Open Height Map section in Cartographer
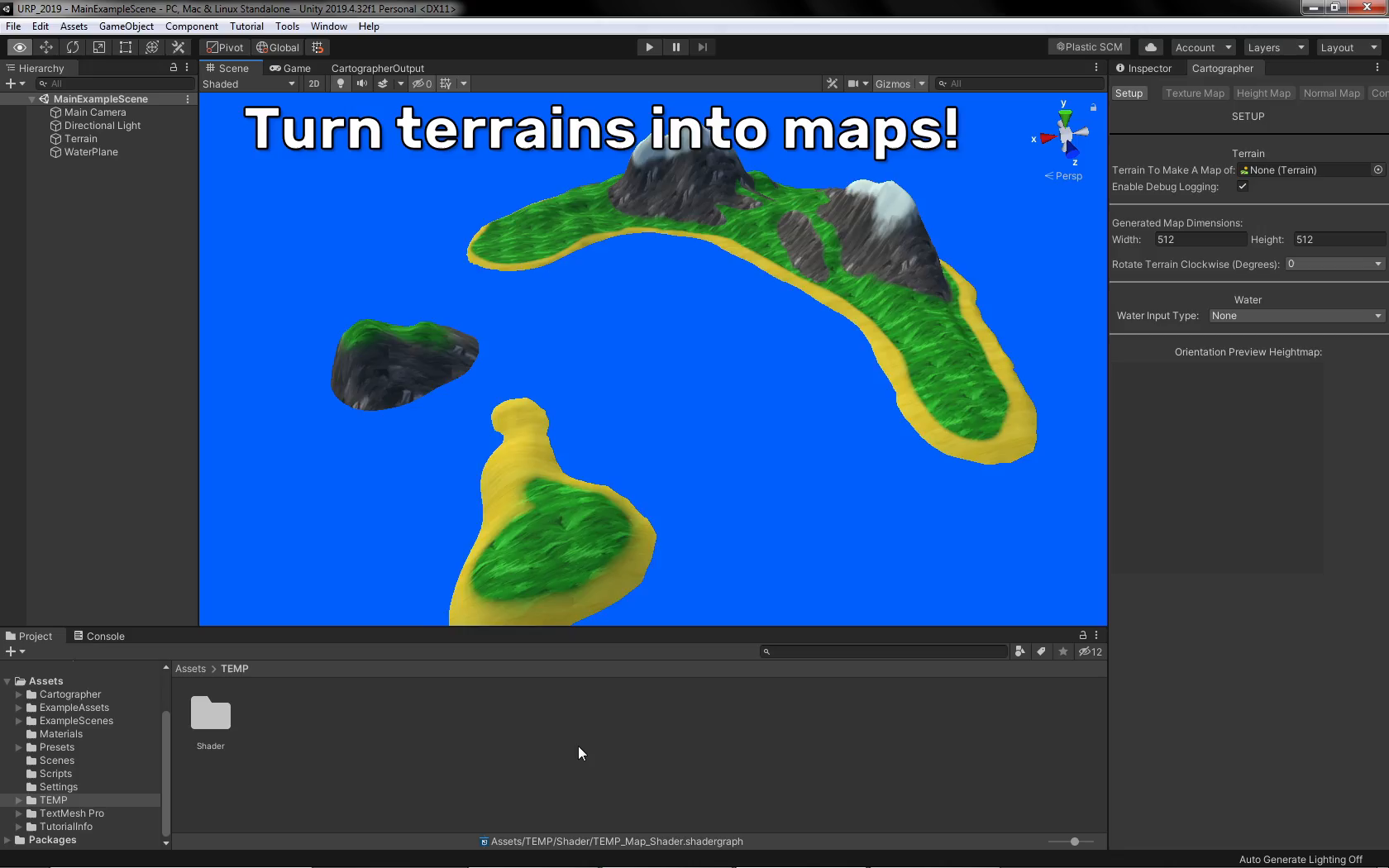 (x=1263, y=93)
